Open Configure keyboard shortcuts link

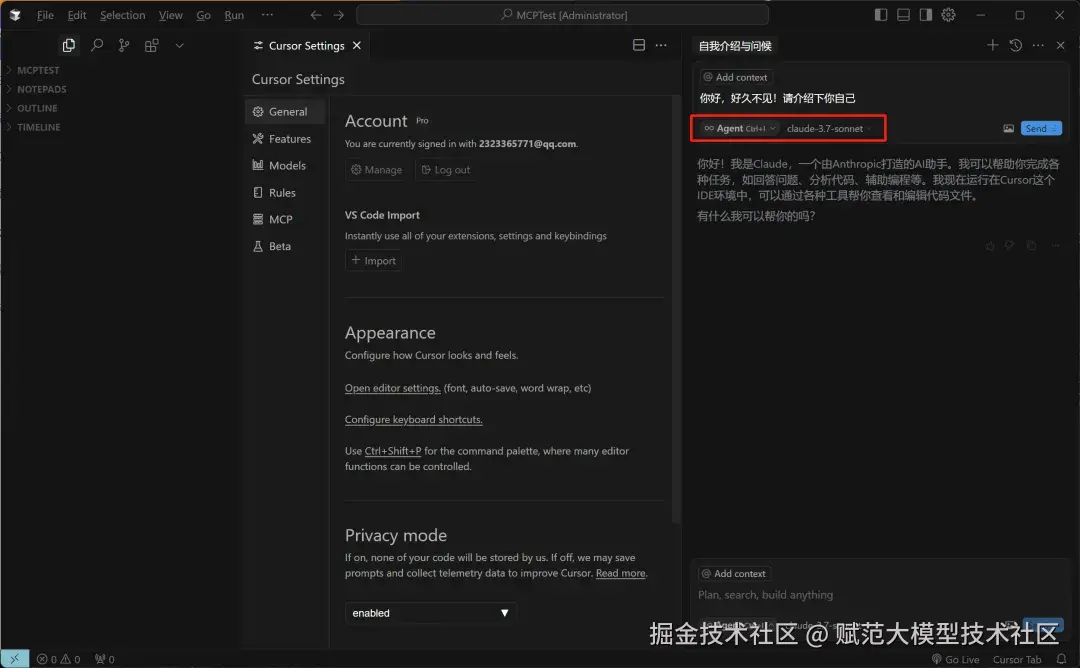[413, 419]
